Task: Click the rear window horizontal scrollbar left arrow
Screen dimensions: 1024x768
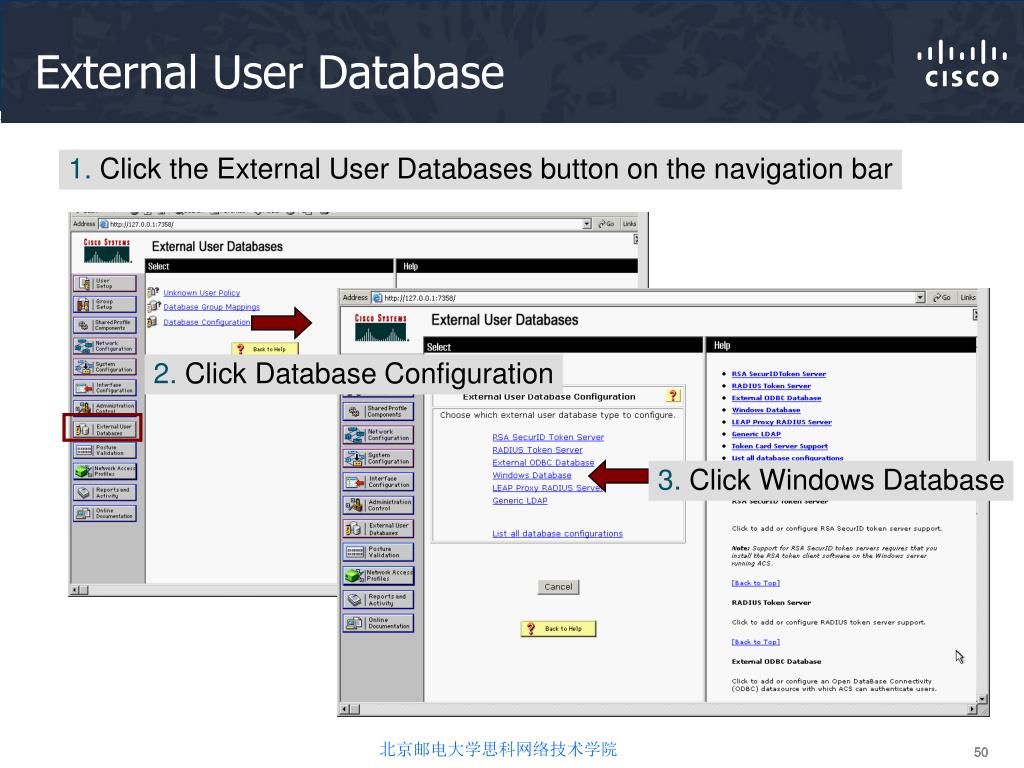Action: [x=75, y=590]
